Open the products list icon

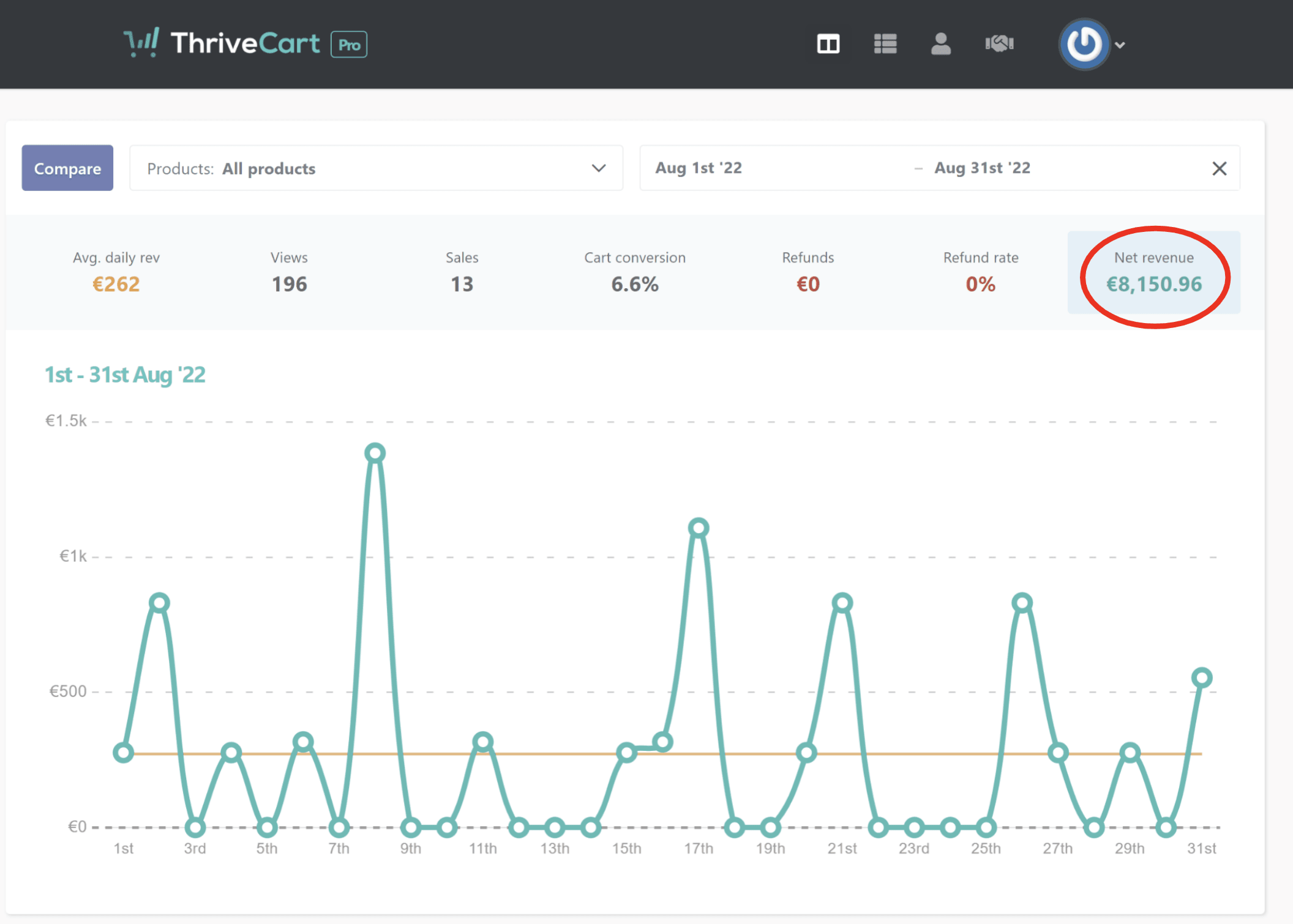885,44
